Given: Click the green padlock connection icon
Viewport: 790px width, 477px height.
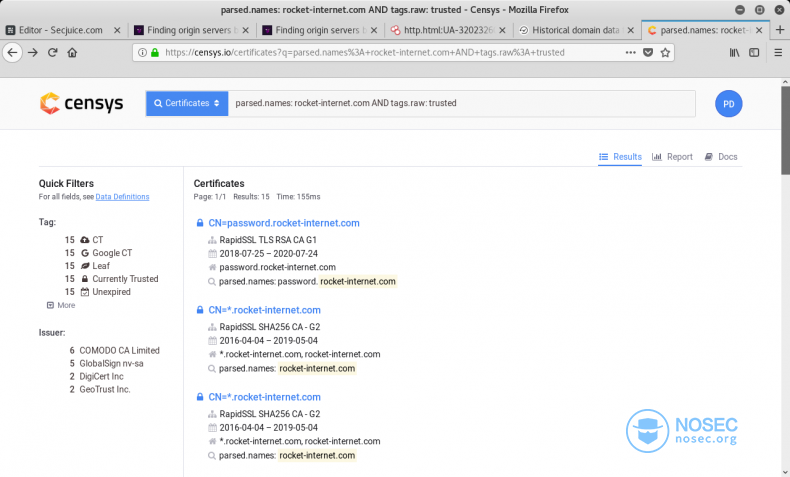Looking at the screenshot, I should (155, 52).
